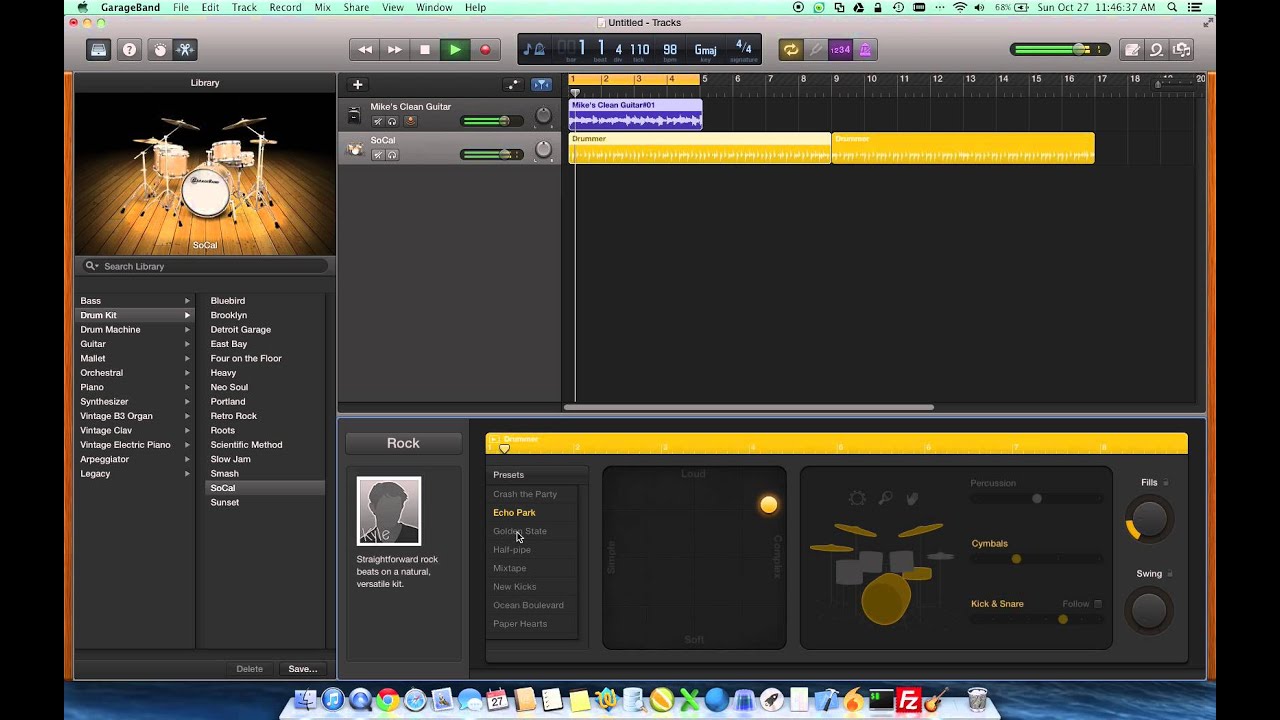Expand the Legacy library category
This screenshot has height=720, width=1280.
coord(187,474)
